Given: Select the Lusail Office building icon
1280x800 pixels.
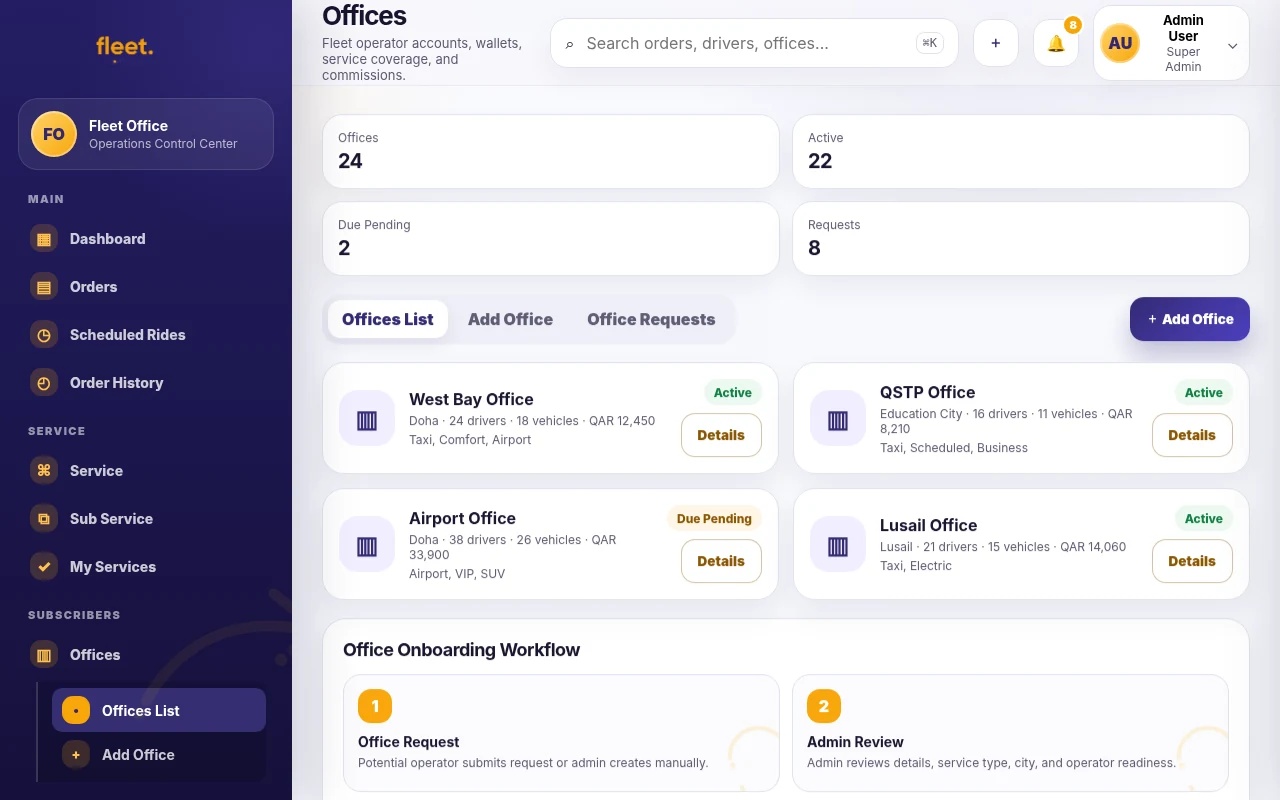Looking at the screenshot, I should (x=838, y=544).
